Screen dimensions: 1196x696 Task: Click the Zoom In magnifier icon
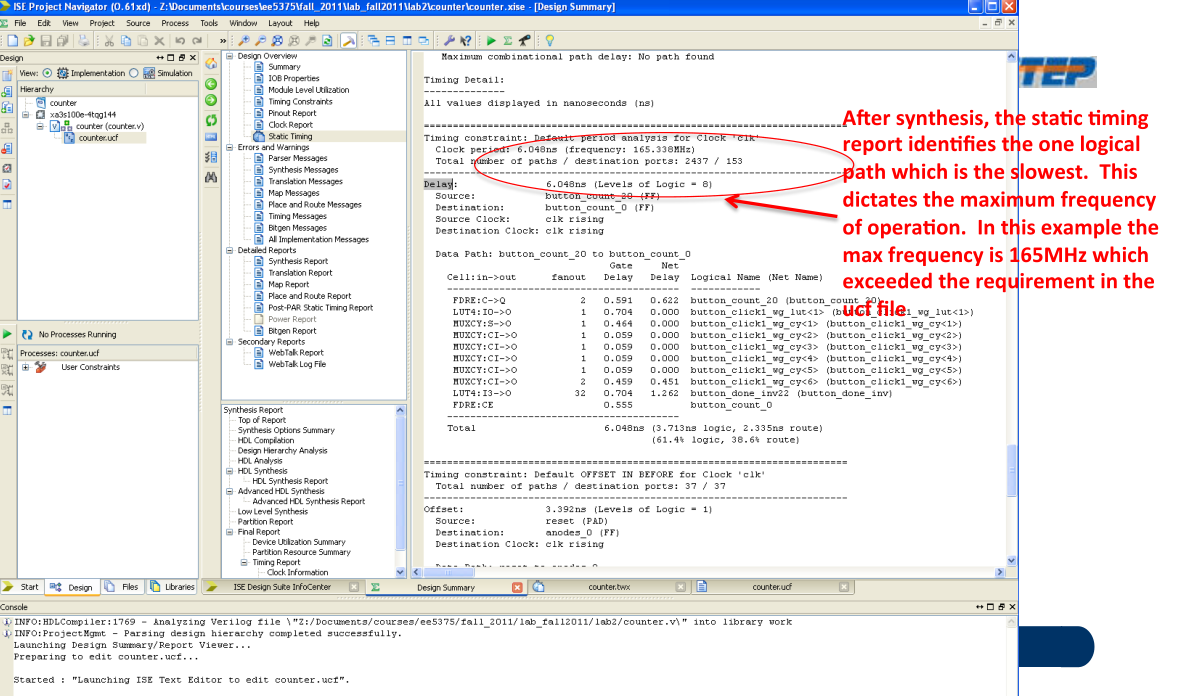coord(244,40)
